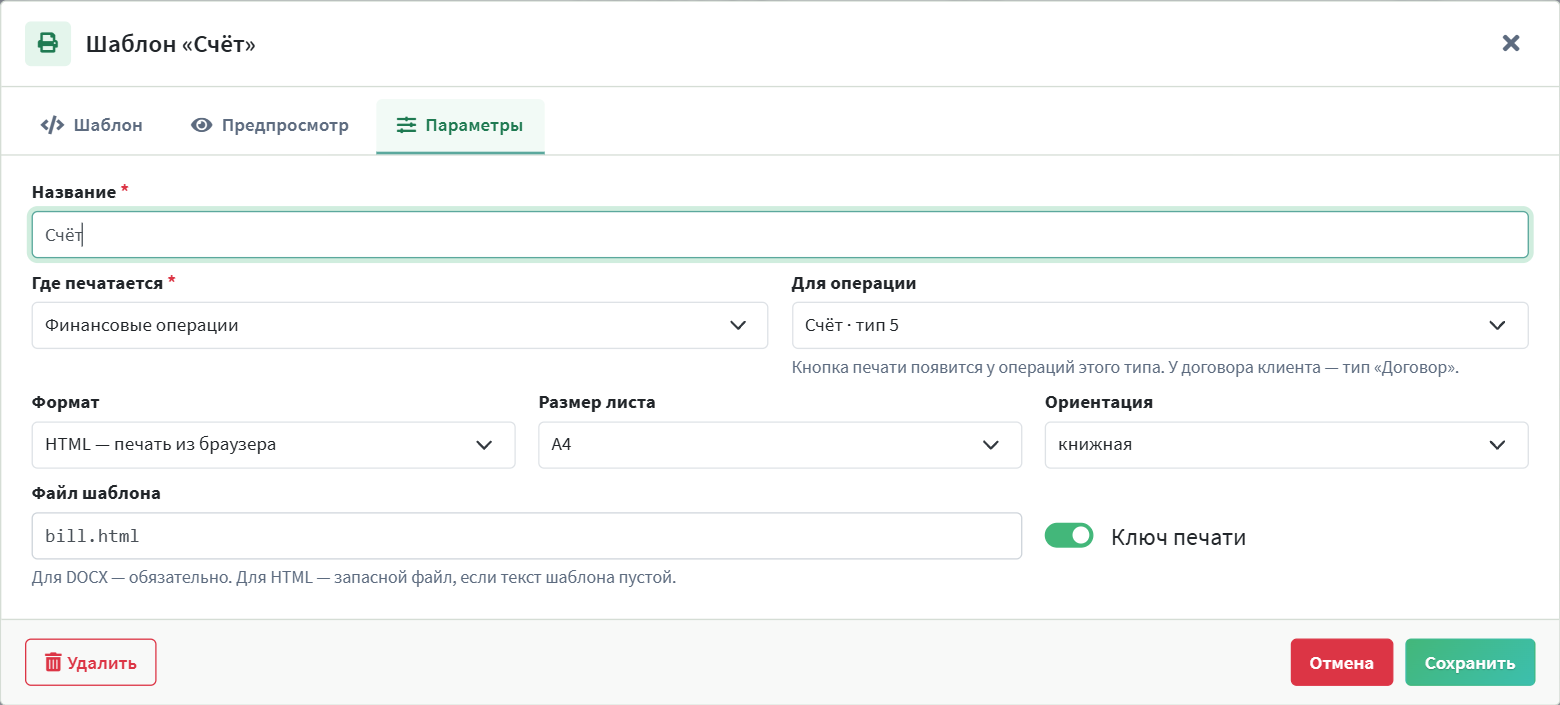Click the «Ориентация» field label
The width and height of the screenshot is (1560, 705).
pyautogui.click(x=1099, y=402)
